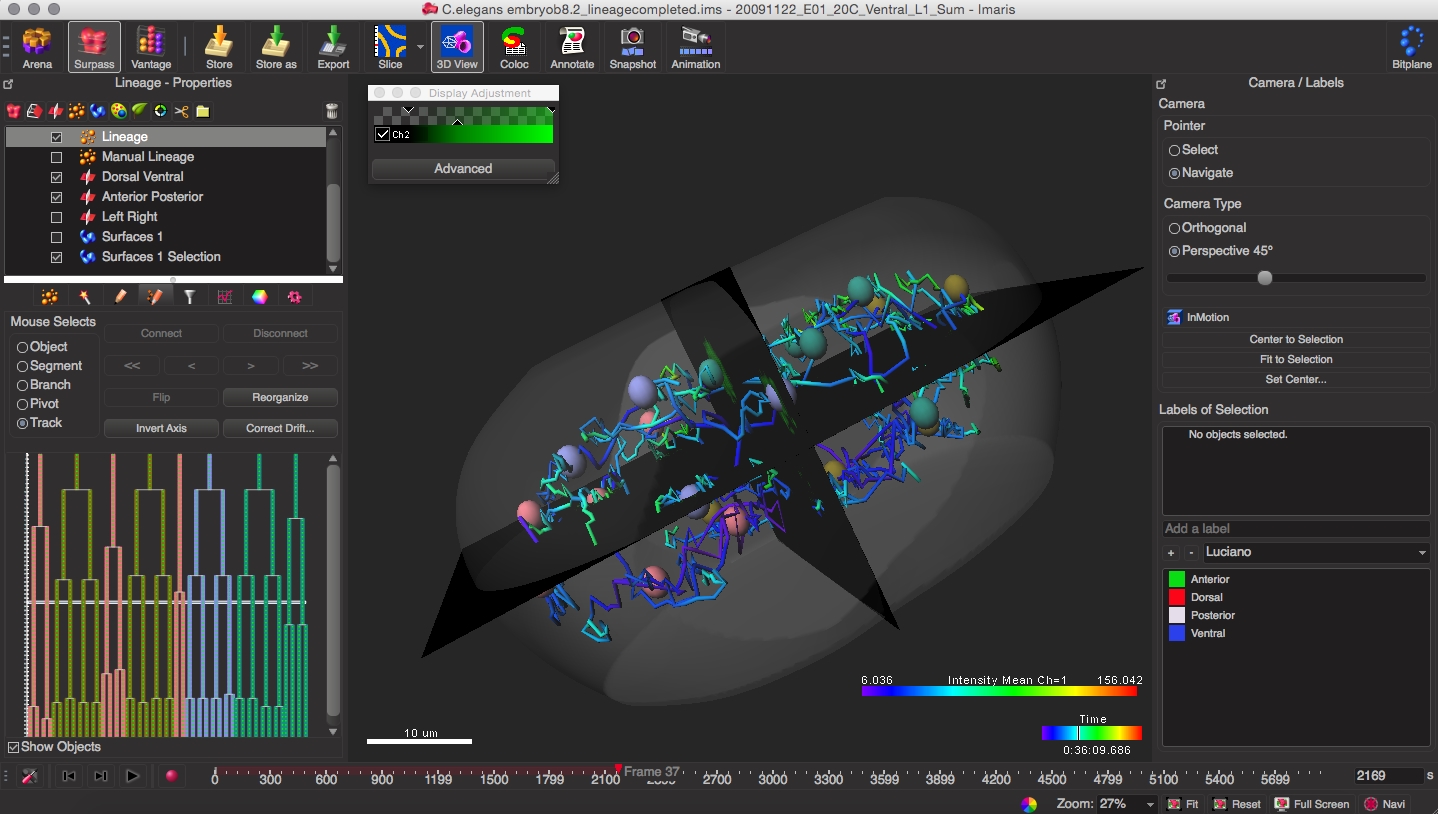
Task: Click the Store toolbar icon
Action: tap(219, 47)
